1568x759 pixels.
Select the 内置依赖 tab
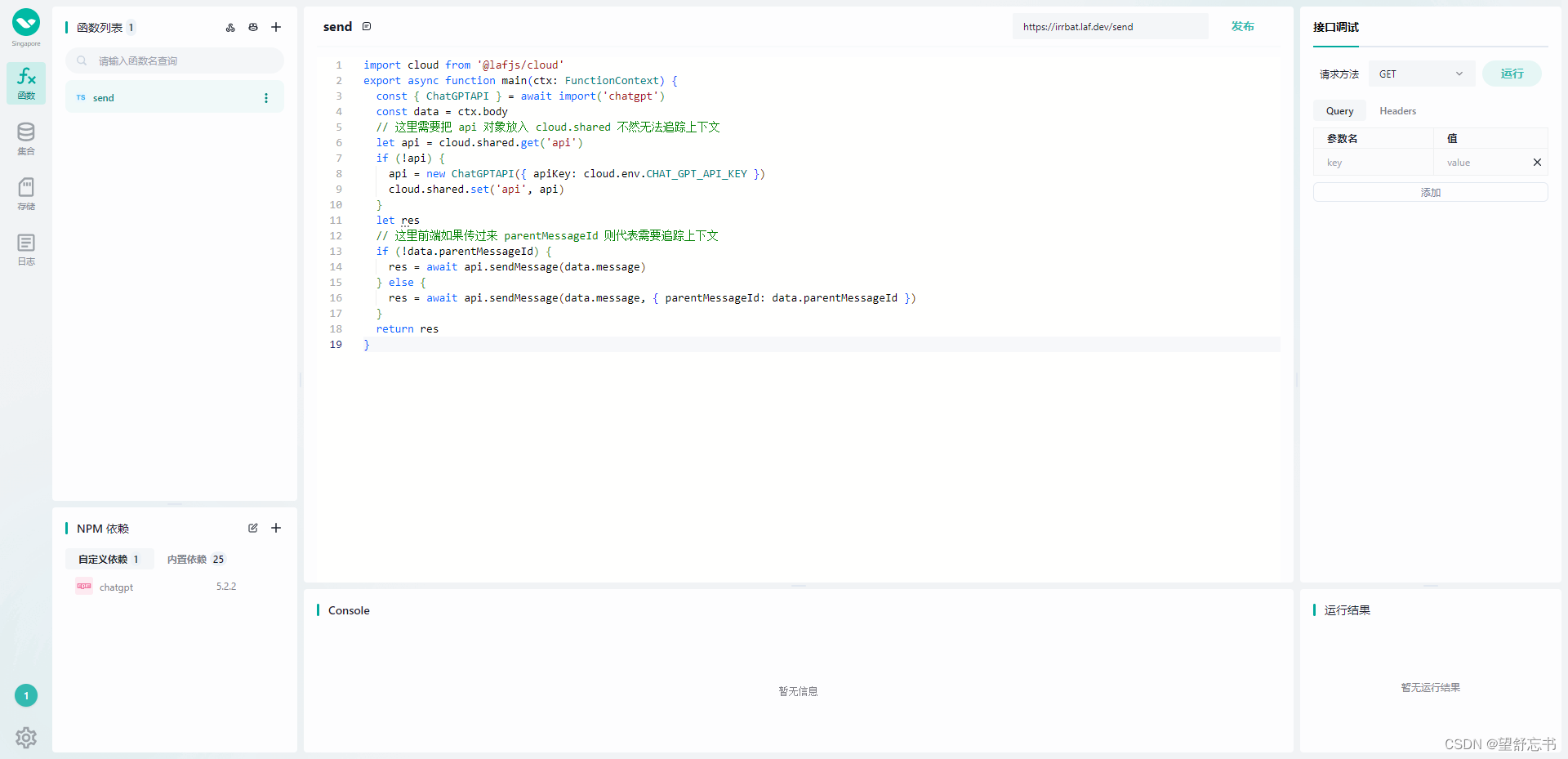(195, 559)
